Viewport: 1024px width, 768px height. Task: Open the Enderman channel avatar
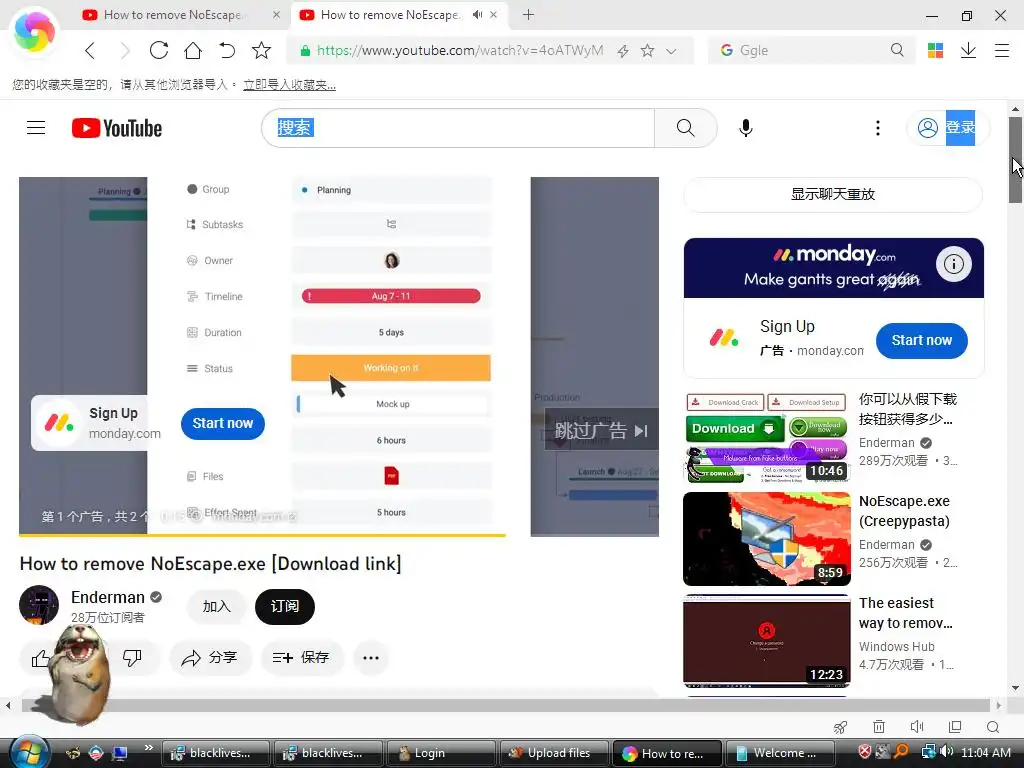(x=39, y=605)
